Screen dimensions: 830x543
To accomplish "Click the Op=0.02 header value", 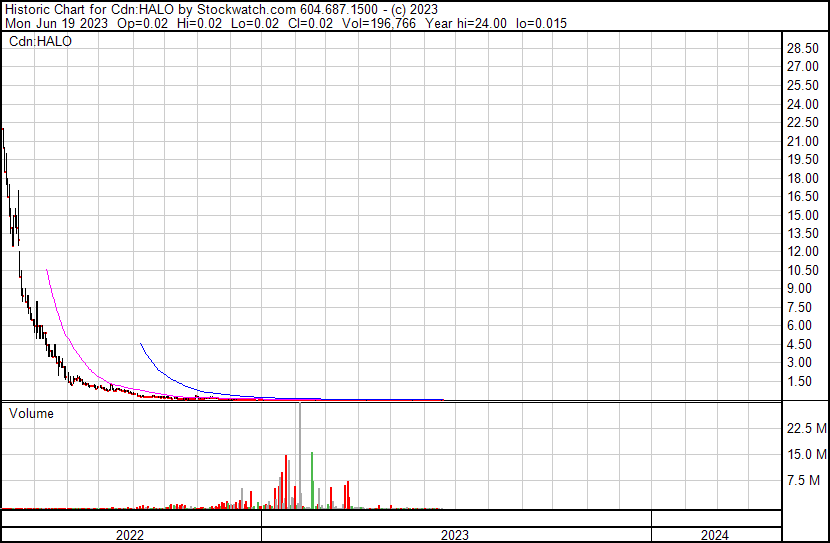I will click(x=142, y=23).
